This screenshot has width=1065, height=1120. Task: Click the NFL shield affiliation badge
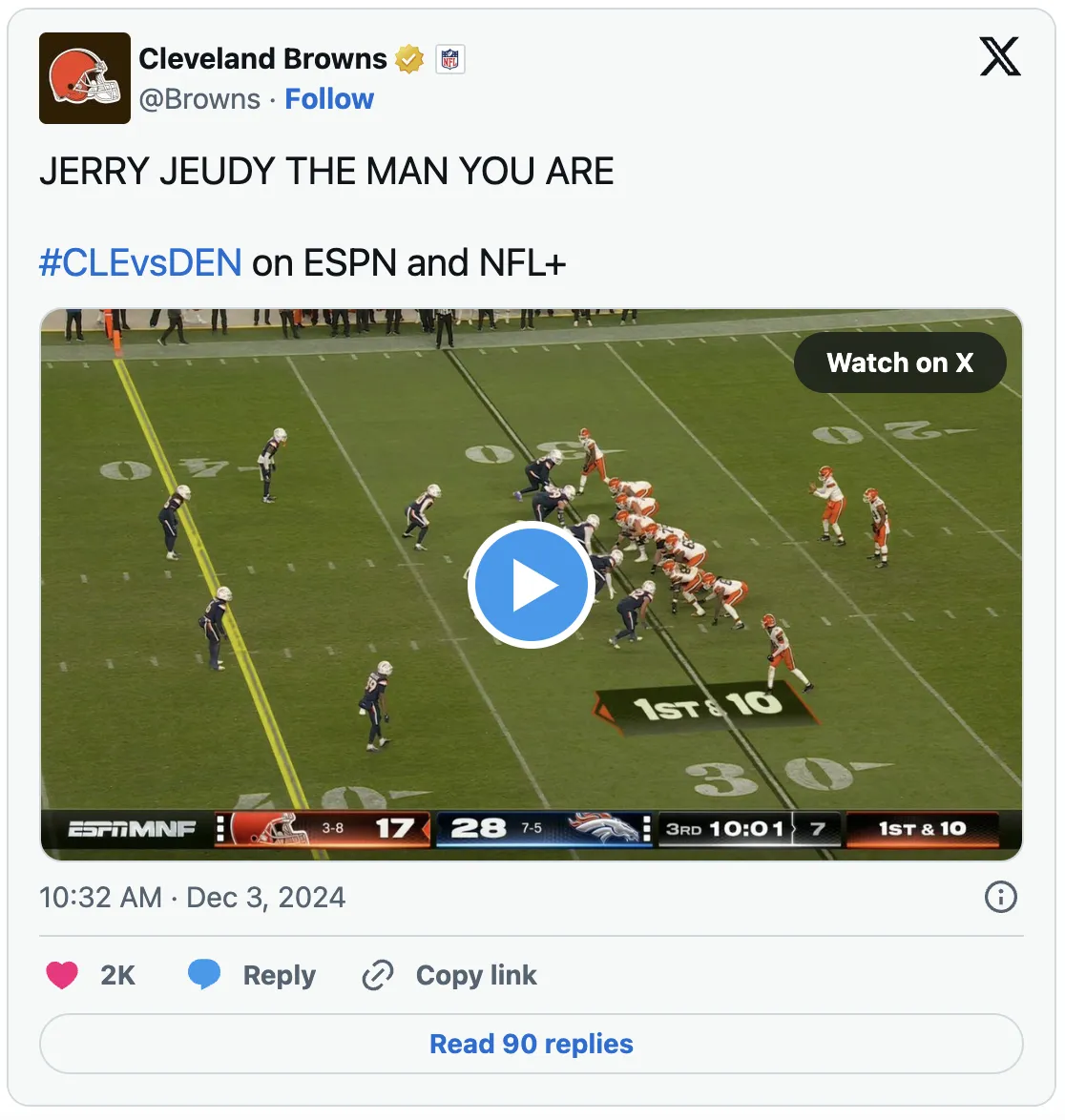click(x=450, y=58)
